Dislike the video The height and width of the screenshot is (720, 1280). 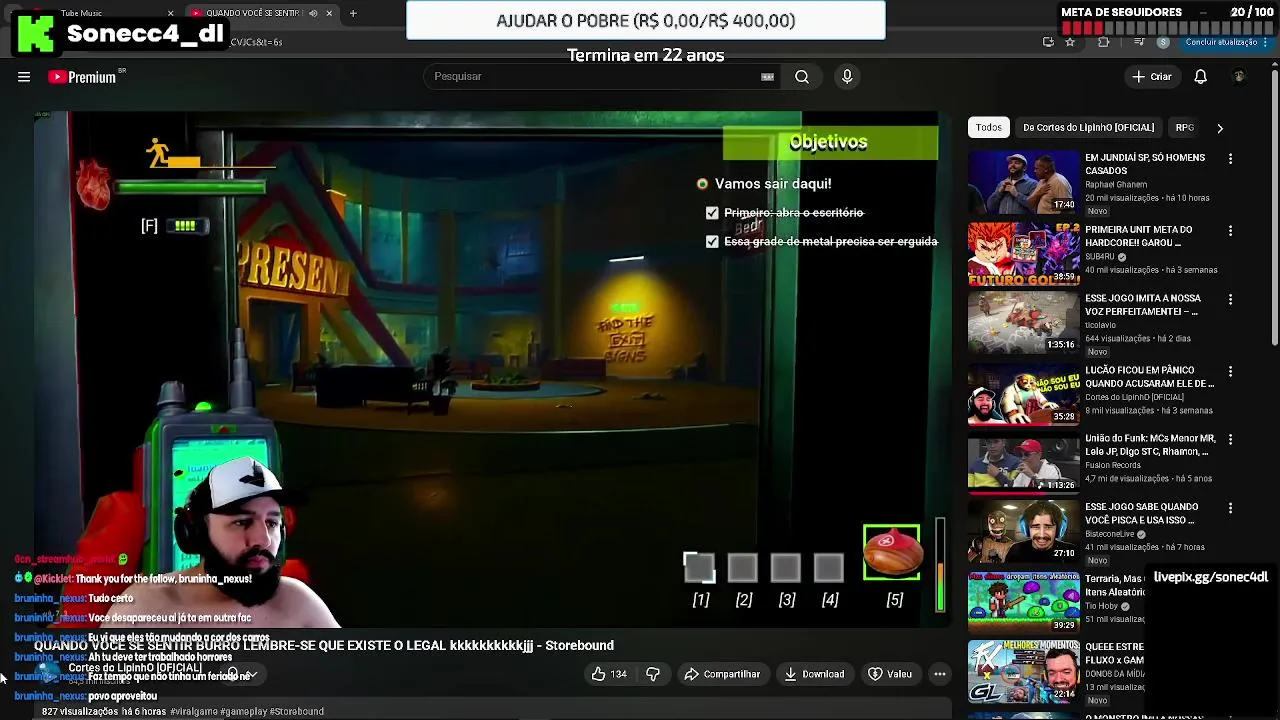(x=653, y=674)
